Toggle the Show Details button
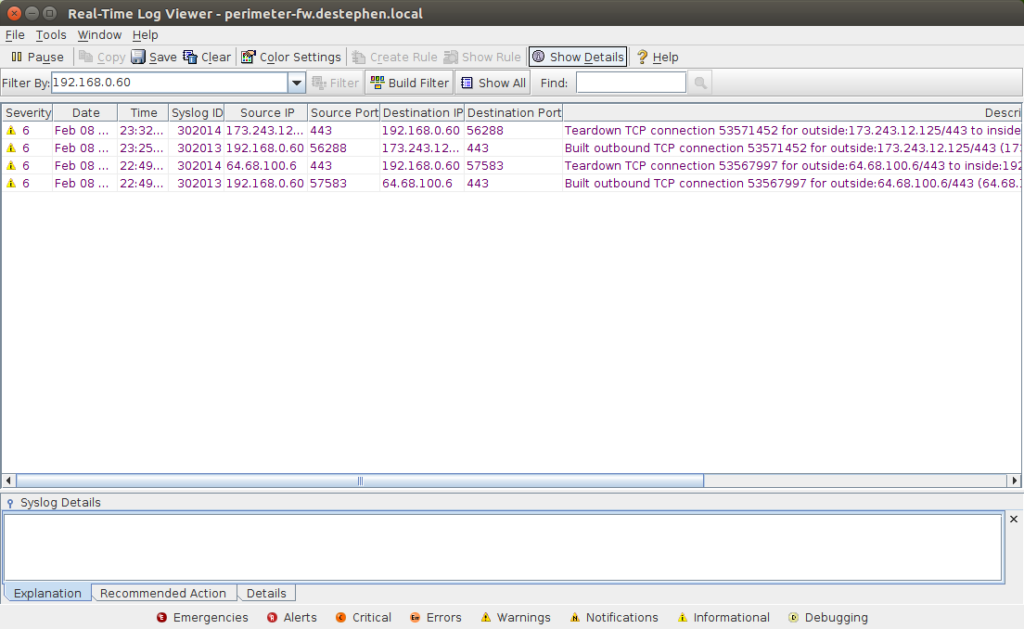 pos(578,57)
